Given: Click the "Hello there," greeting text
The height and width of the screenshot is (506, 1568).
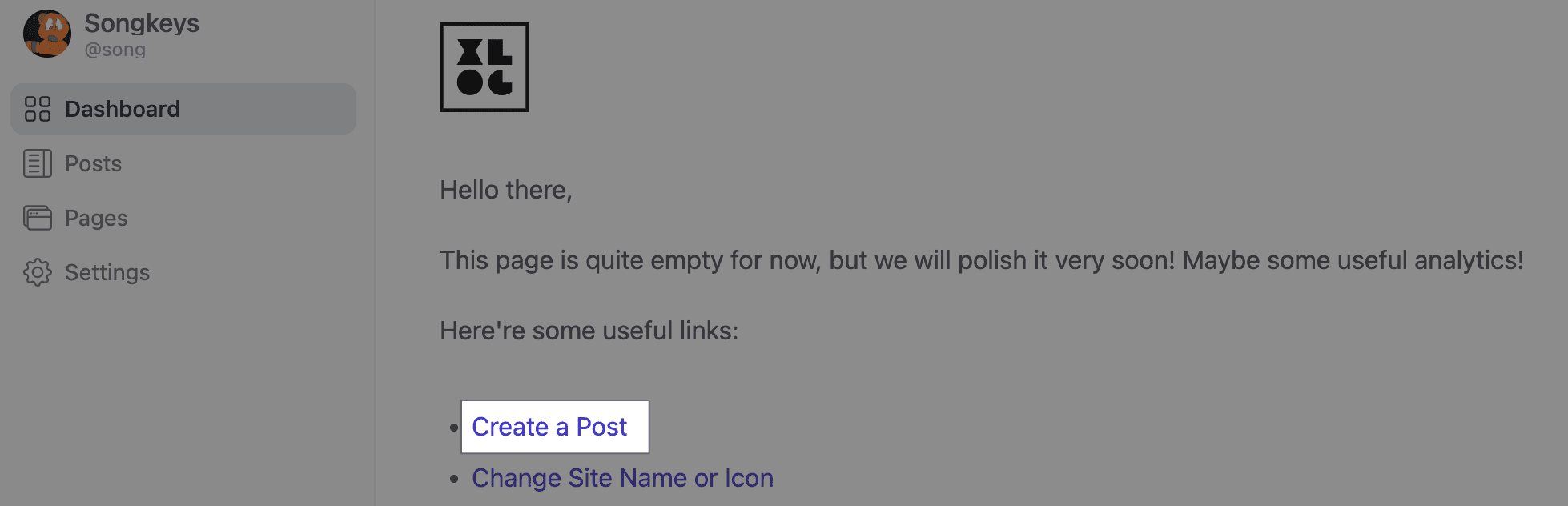Looking at the screenshot, I should [x=506, y=190].
